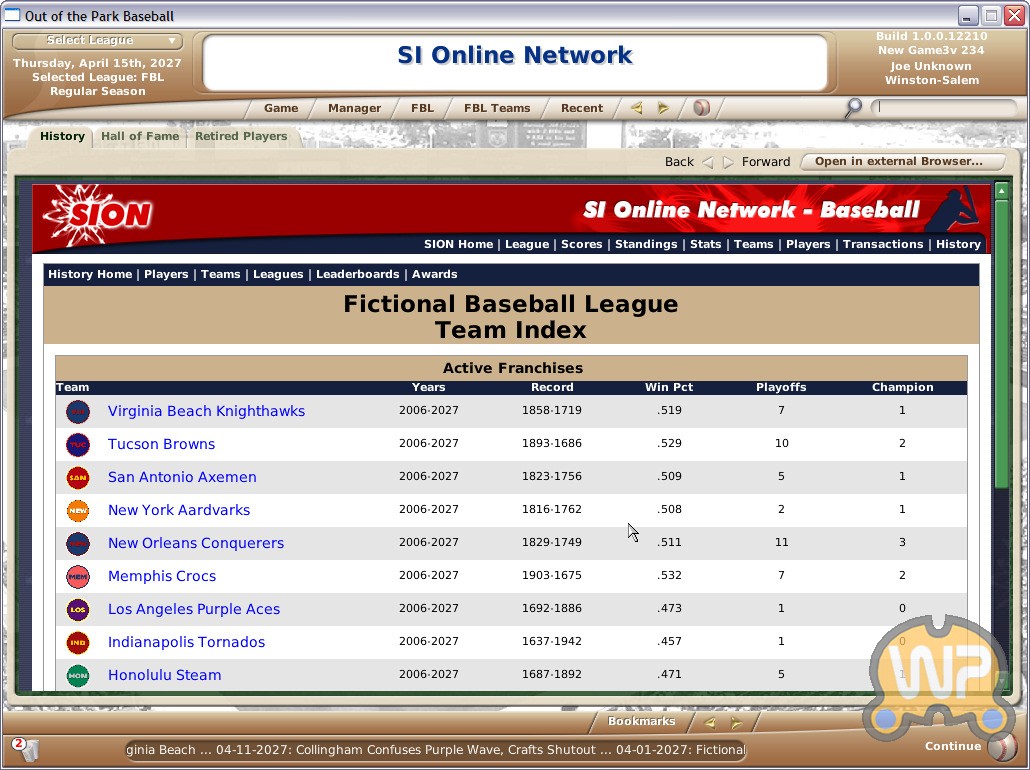Click the browser Back arrow next to Back
The height and width of the screenshot is (770, 1030).
coord(708,162)
